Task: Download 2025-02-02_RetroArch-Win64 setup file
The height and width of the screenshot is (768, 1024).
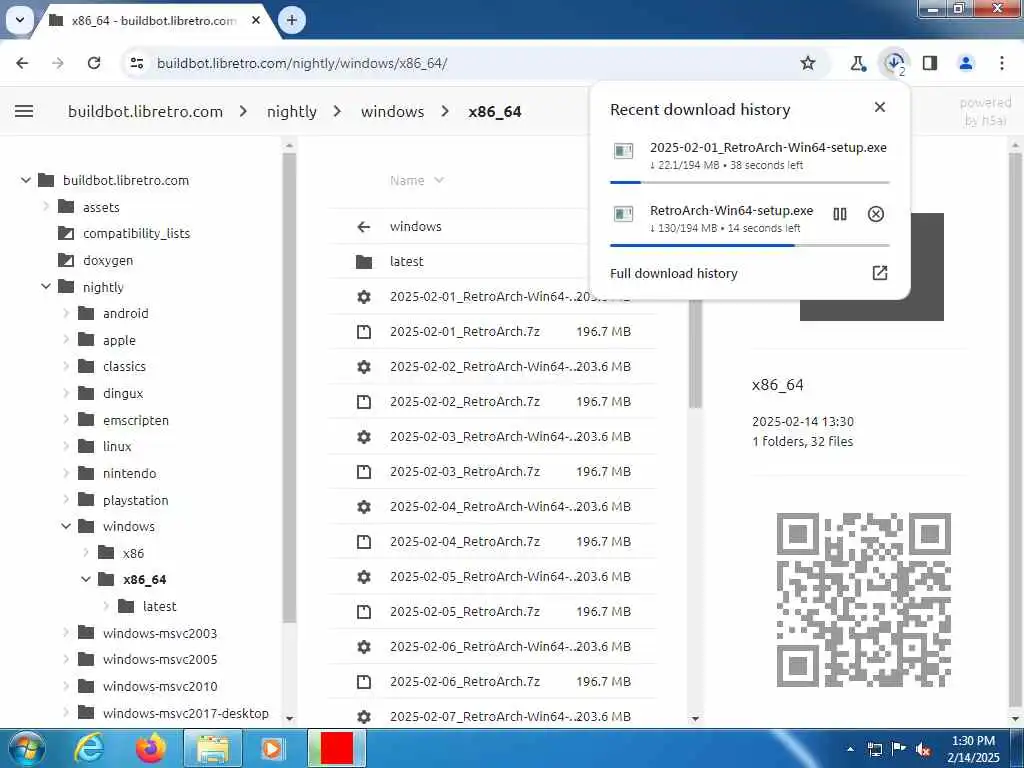Action: (x=493, y=366)
